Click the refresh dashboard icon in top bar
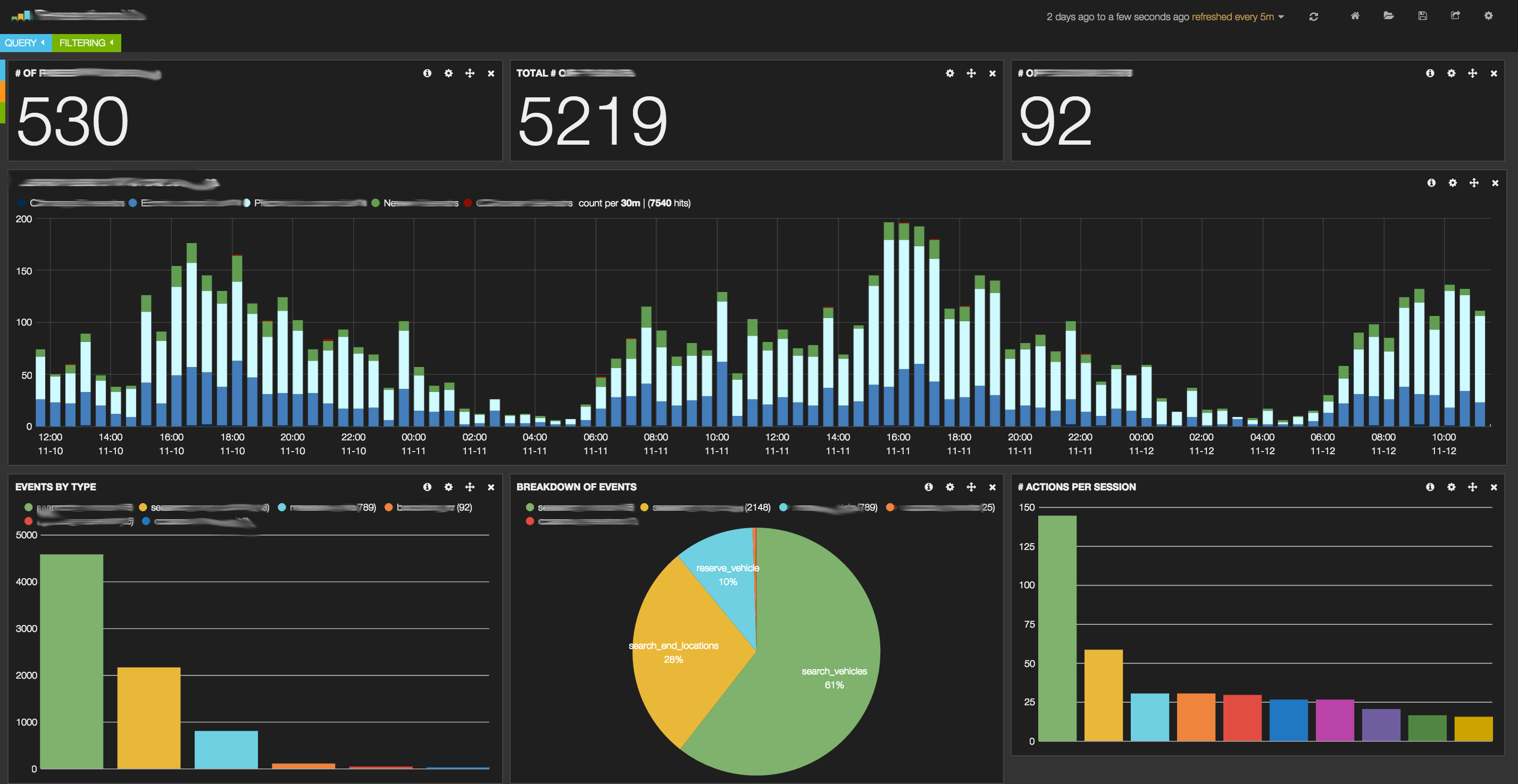The image size is (1518, 784). point(1314,16)
